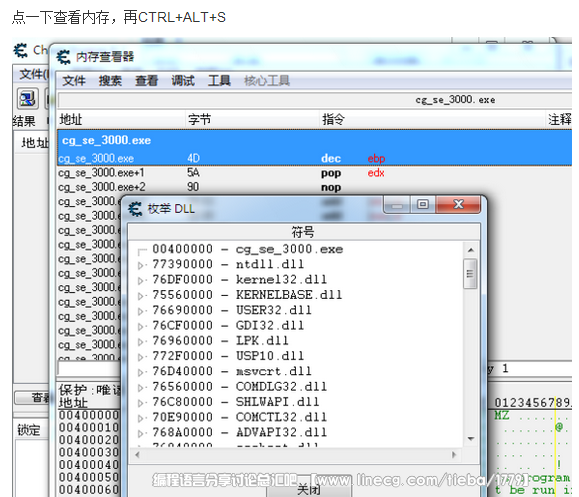Click the 指令 column header
This screenshot has height=497, width=579.
(x=432, y=119)
